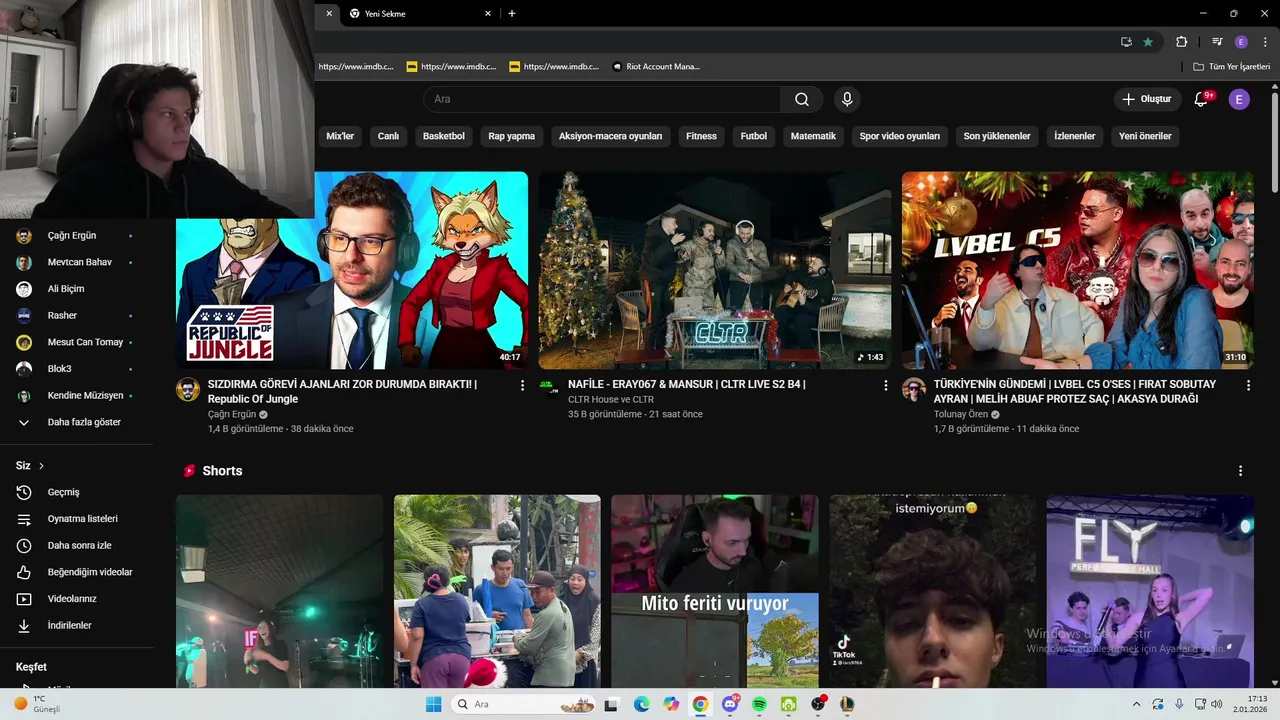Open Discord from the taskbar

730,704
